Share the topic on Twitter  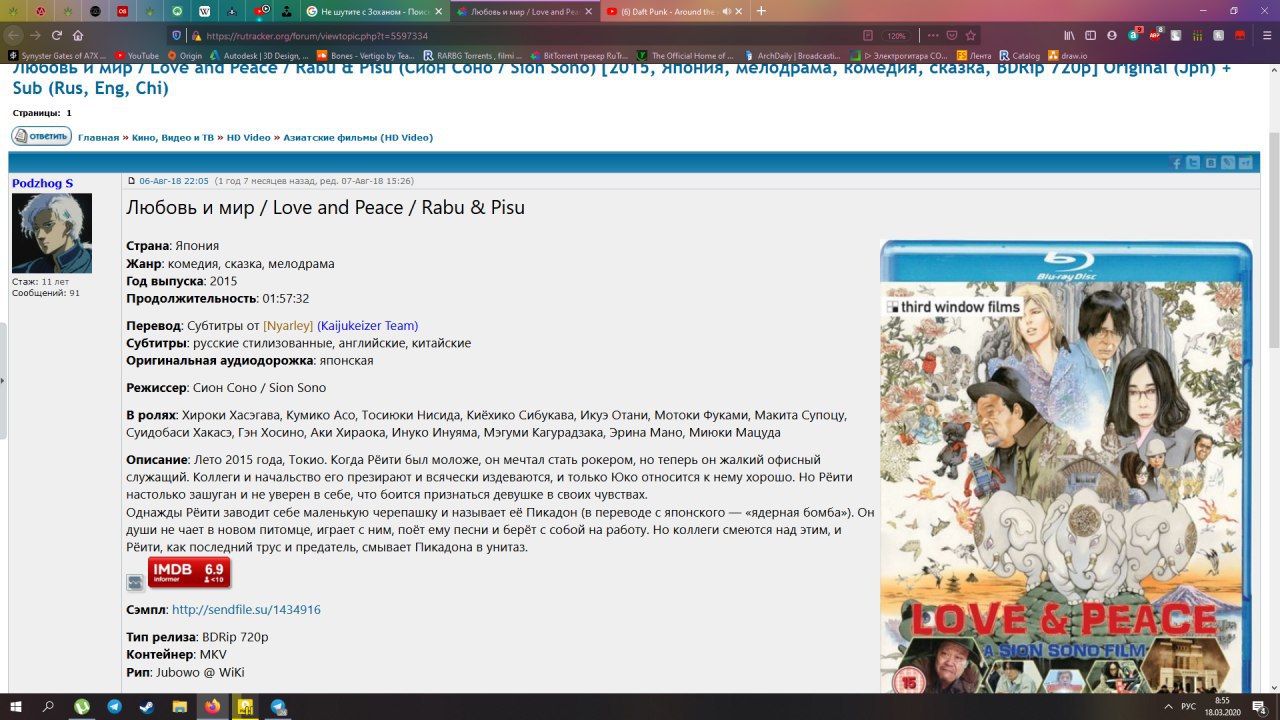pyautogui.click(x=1194, y=163)
